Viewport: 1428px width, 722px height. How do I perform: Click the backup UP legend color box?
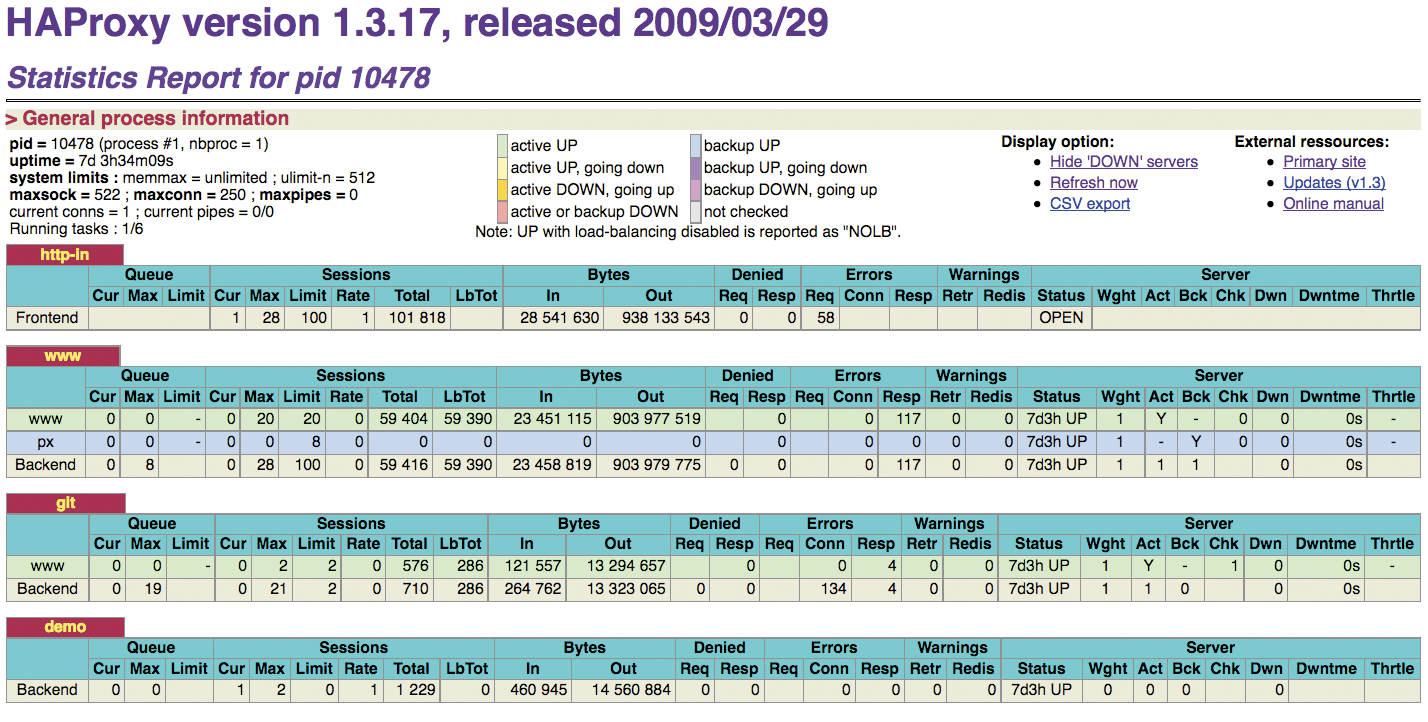pyautogui.click(x=696, y=146)
